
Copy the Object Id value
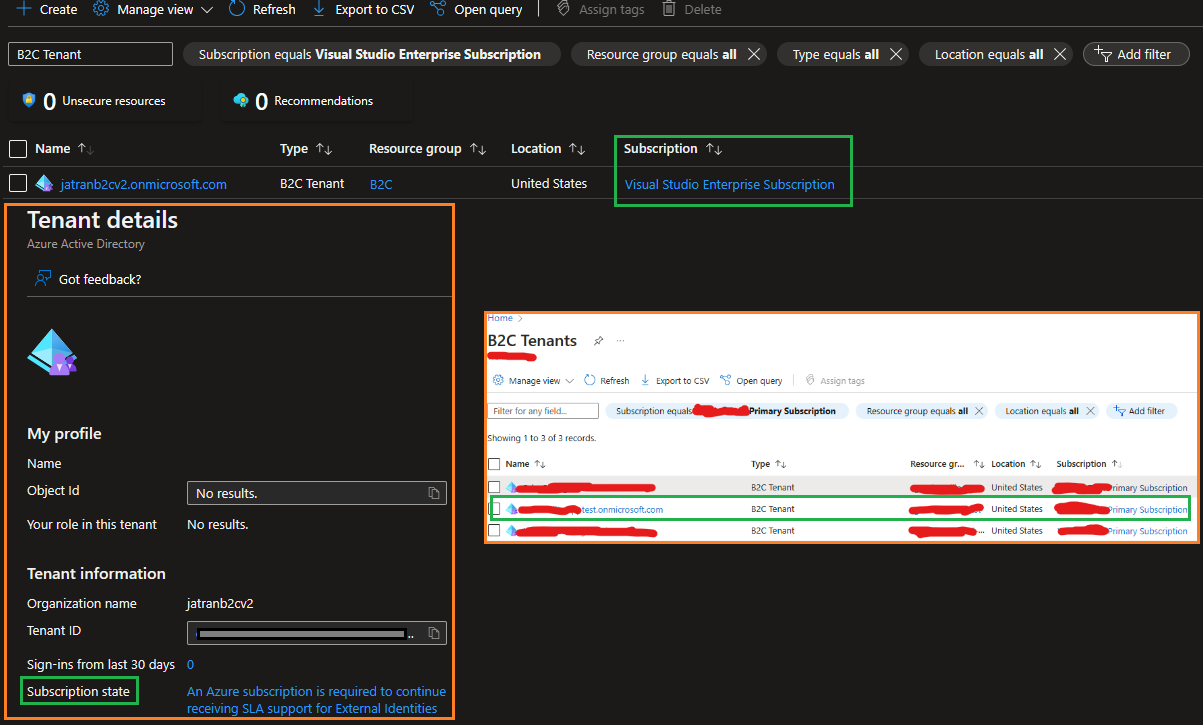[x=433, y=493]
